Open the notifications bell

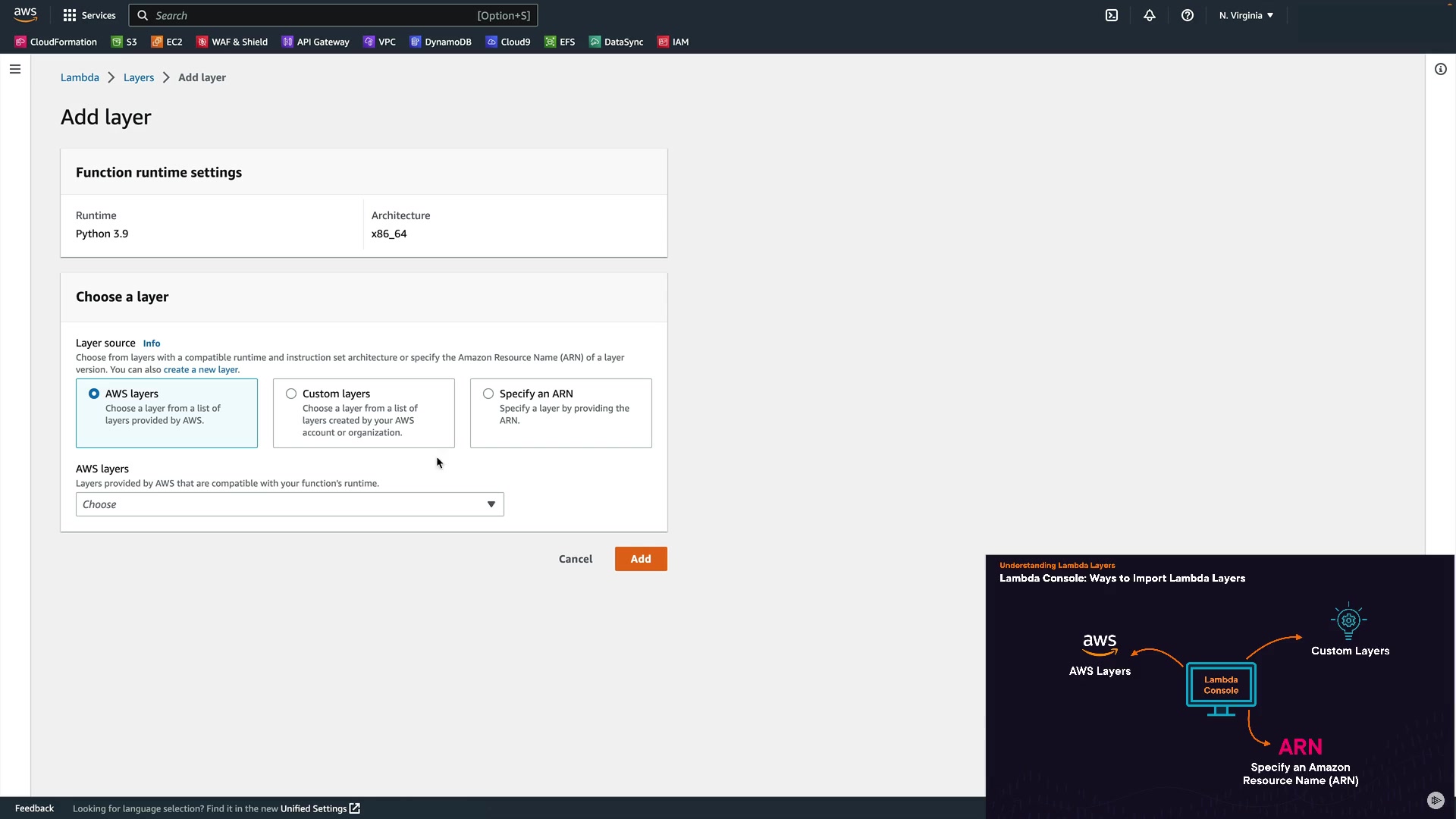point(1150,15)
